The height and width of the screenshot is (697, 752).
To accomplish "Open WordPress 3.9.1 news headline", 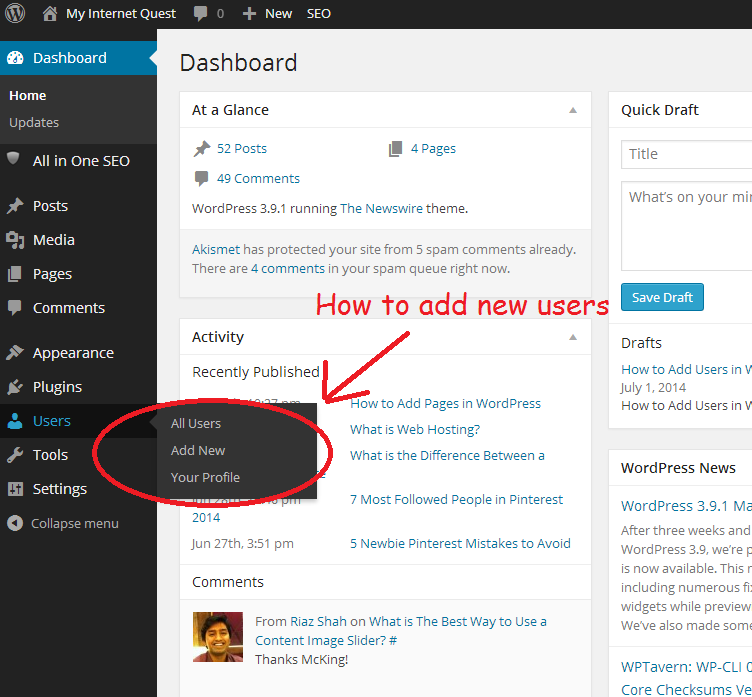I will [x=686, y=506].
